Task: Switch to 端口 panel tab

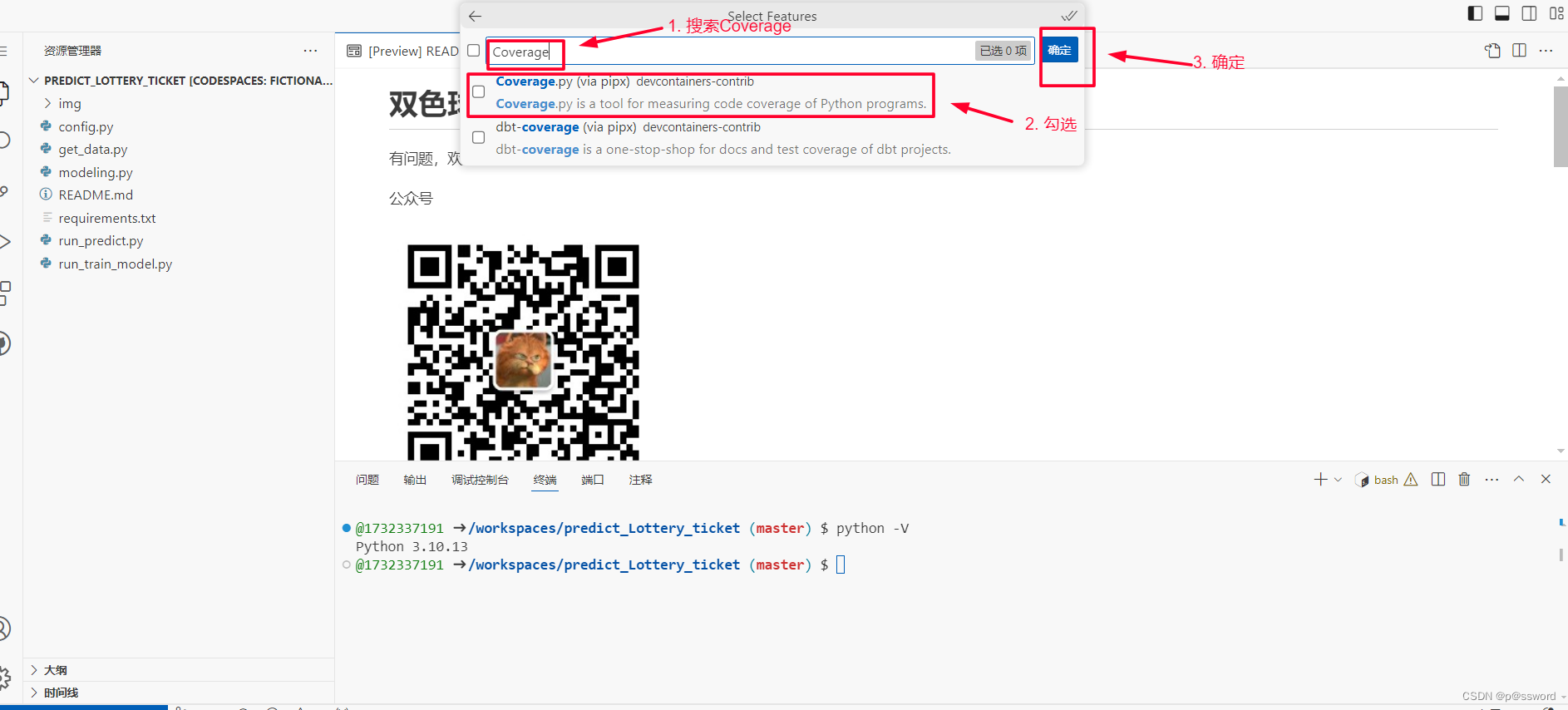Action: tap(593, 480)
